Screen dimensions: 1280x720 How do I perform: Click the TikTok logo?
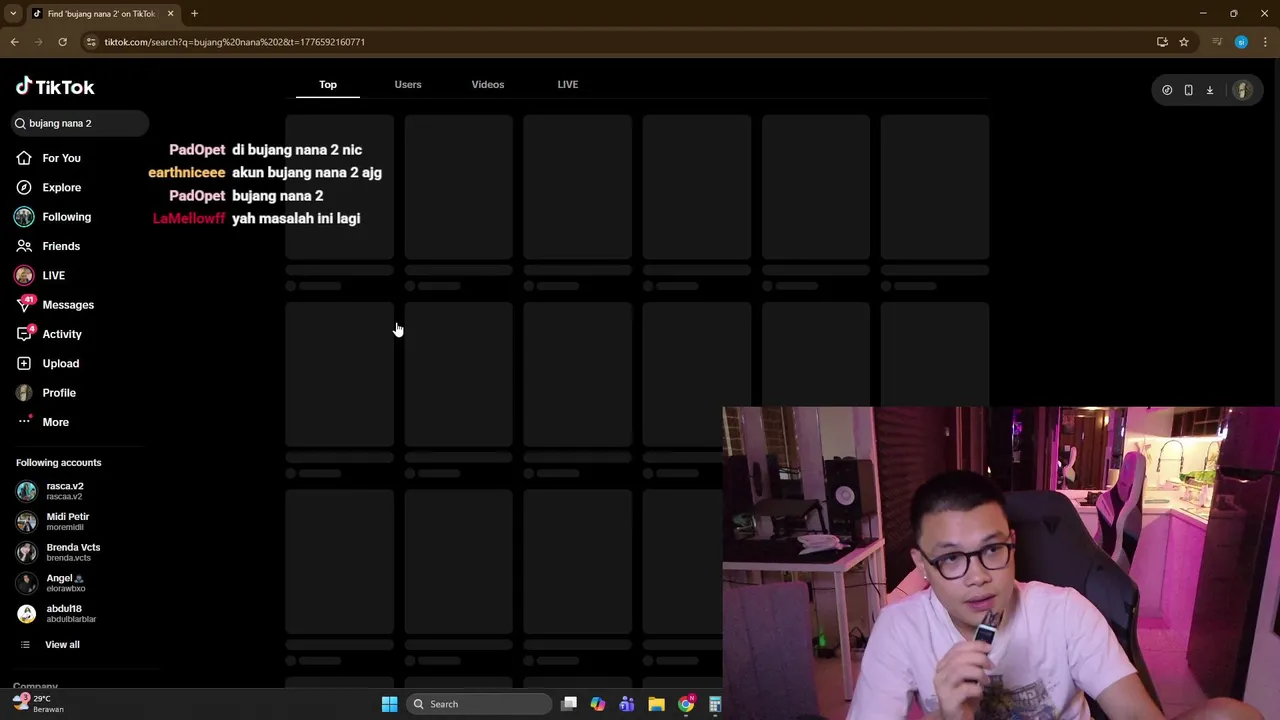(x=55, y=87)
